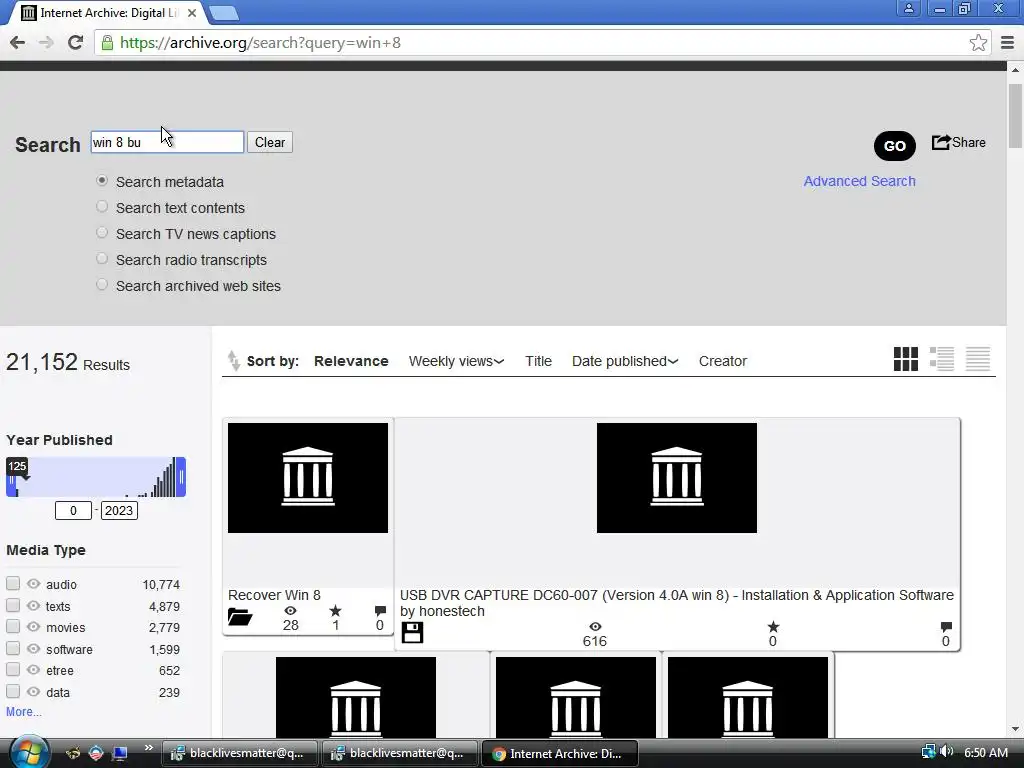Check the movies media type
The height and width of the screenshot is (768, 1024).
(13, 627)
